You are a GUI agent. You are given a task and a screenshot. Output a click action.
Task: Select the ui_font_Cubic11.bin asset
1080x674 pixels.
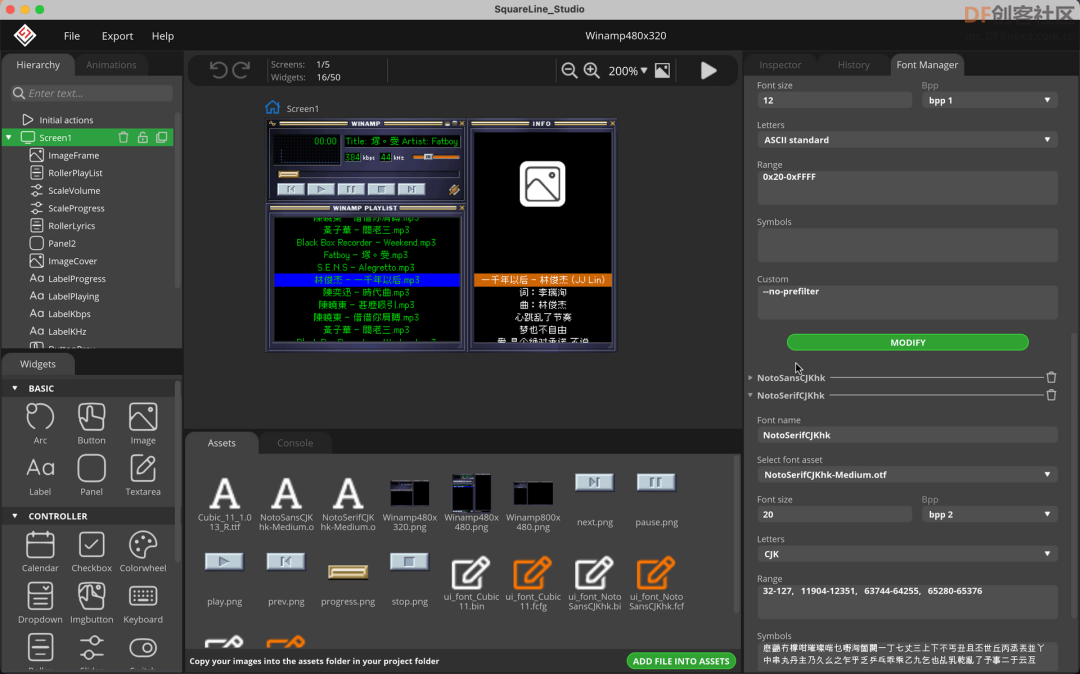[471, 582]
